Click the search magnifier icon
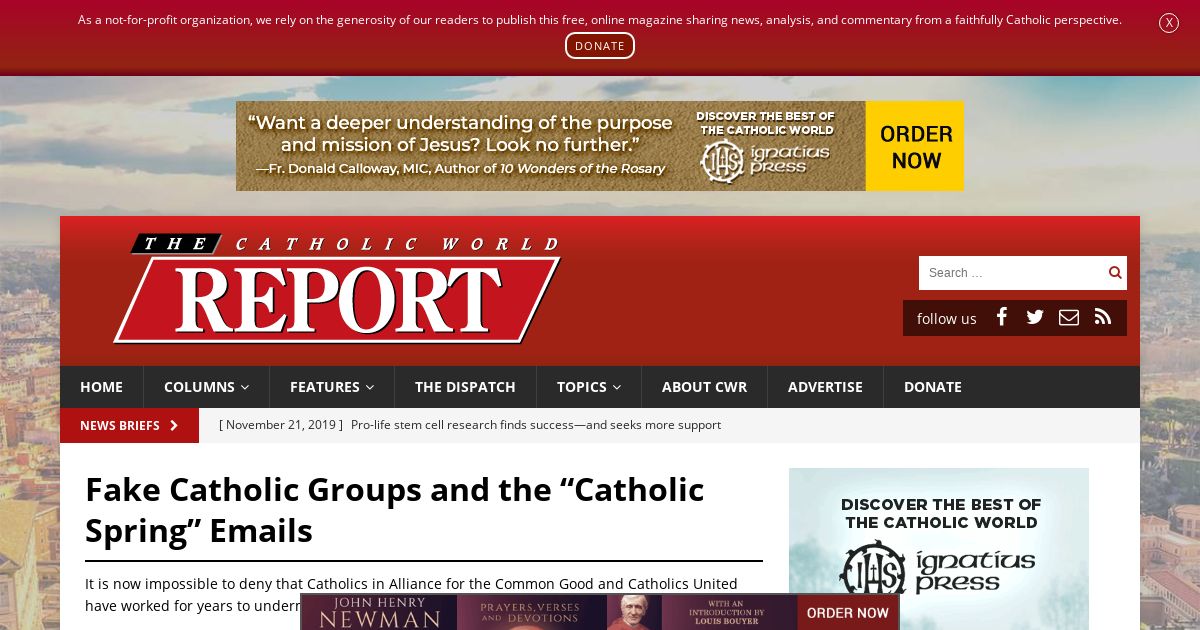The height and width of the screenshot is (630, 1200). click(1114, 272)
